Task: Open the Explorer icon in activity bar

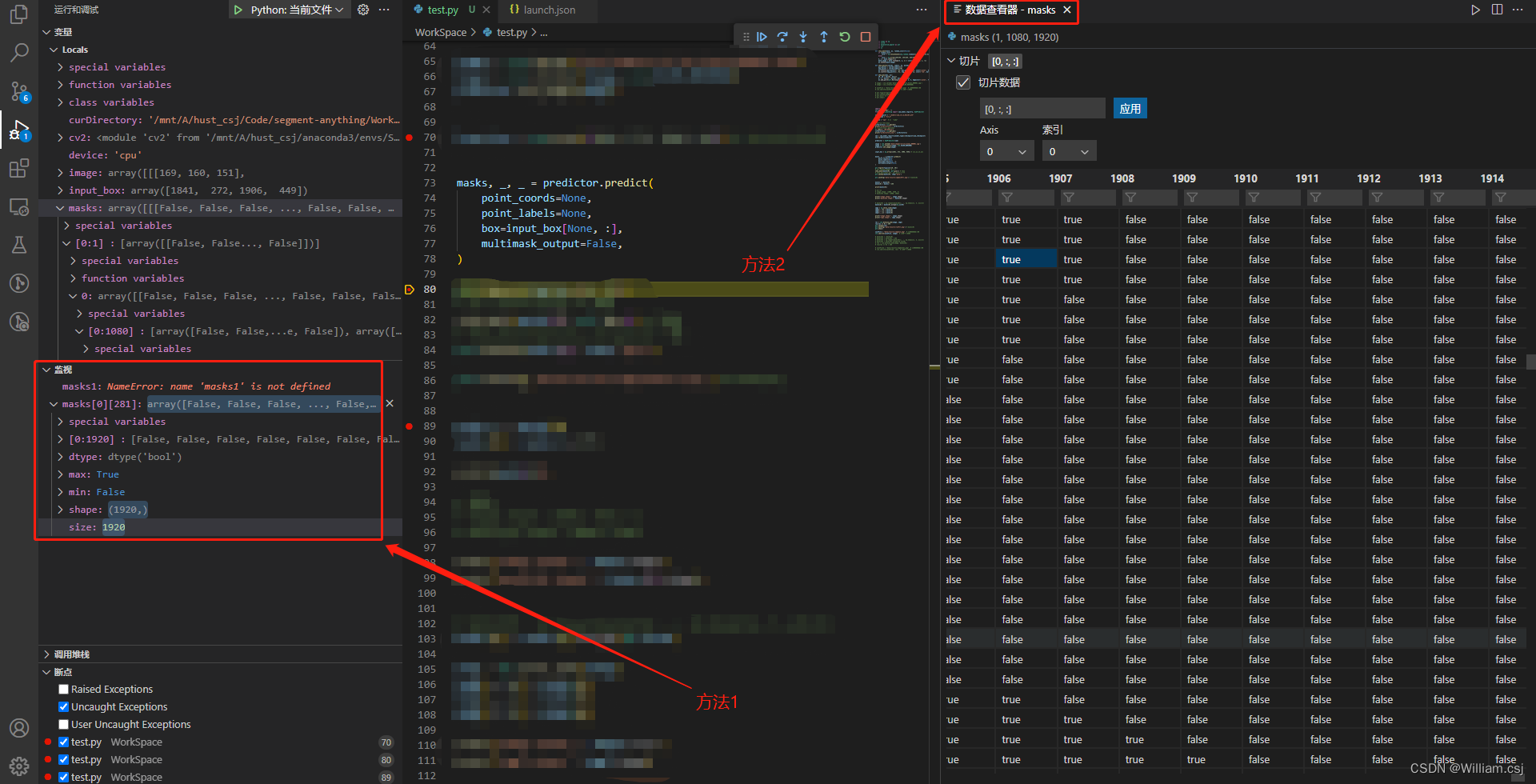Action: point(19,14)
